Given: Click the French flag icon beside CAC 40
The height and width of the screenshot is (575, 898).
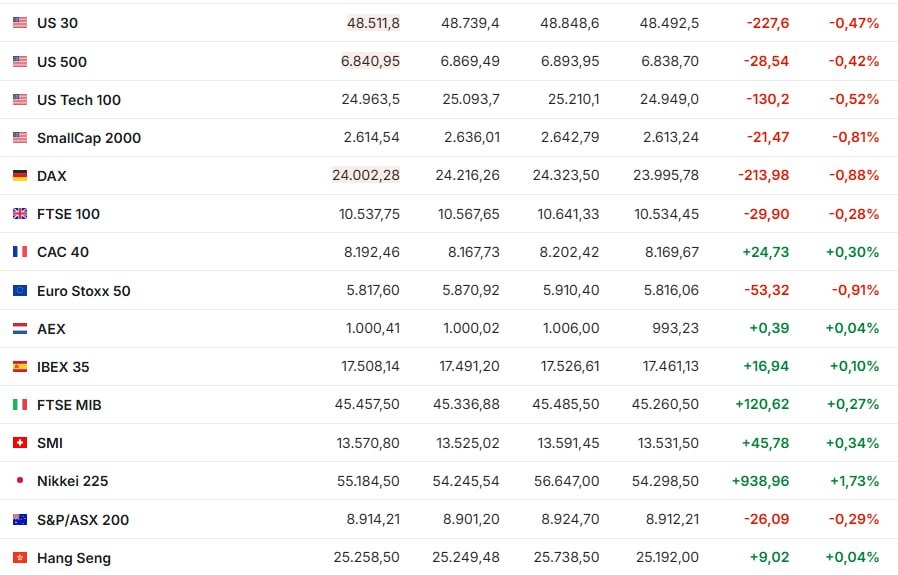Looking at the screenshot, I should (20, 252).
